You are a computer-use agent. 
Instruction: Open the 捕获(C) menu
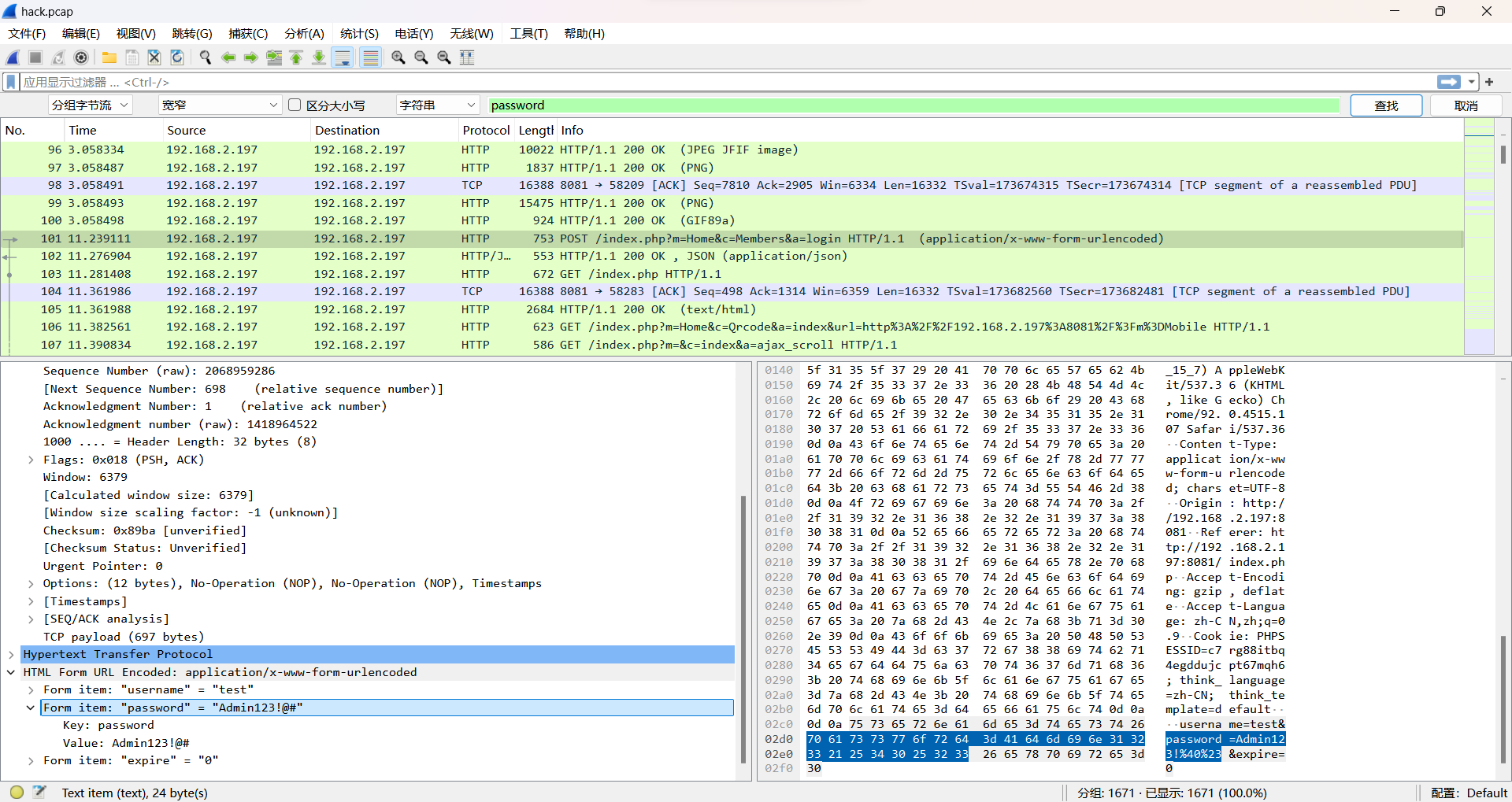(x=248, y=34)
